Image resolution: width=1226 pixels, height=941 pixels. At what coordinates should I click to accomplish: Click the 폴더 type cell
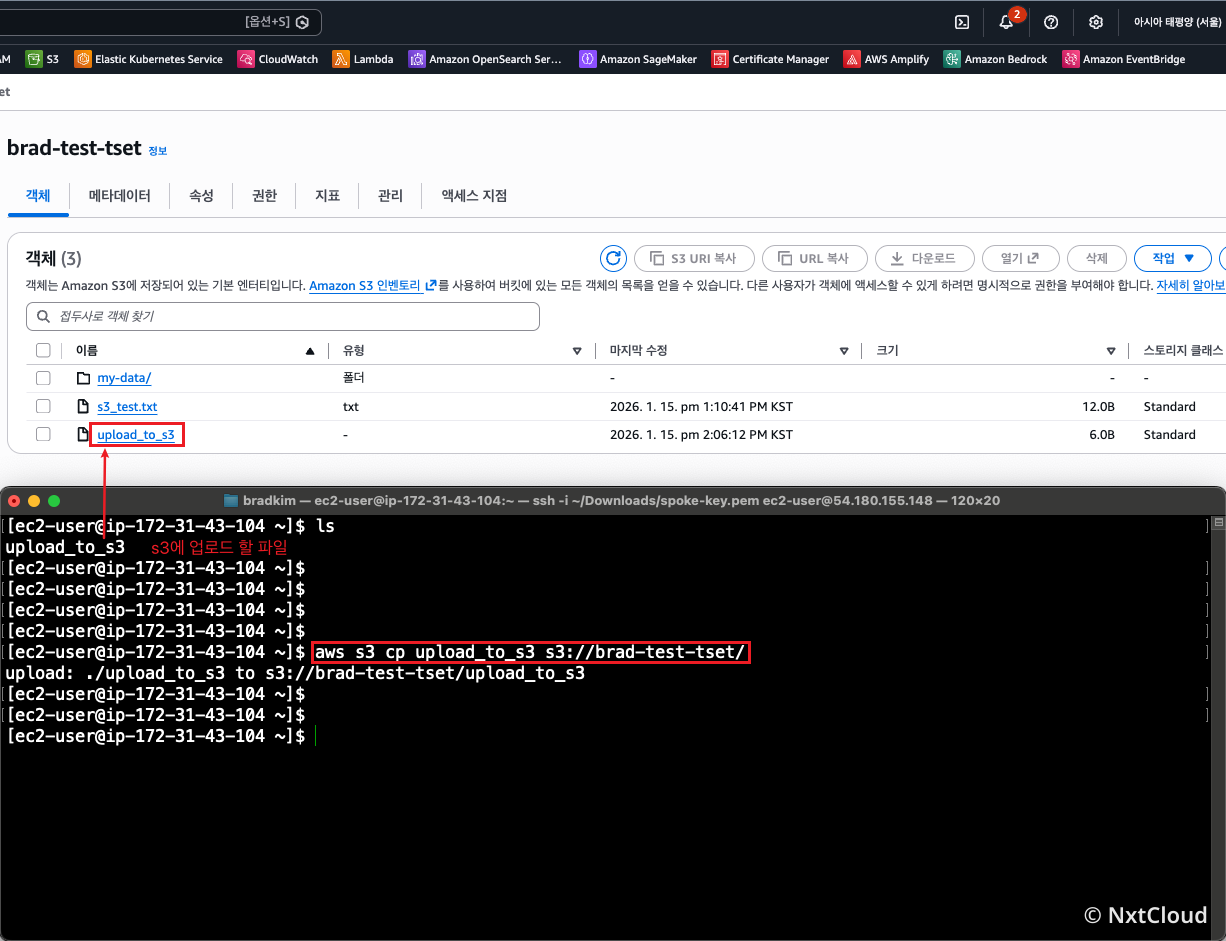tap(354, 378)
